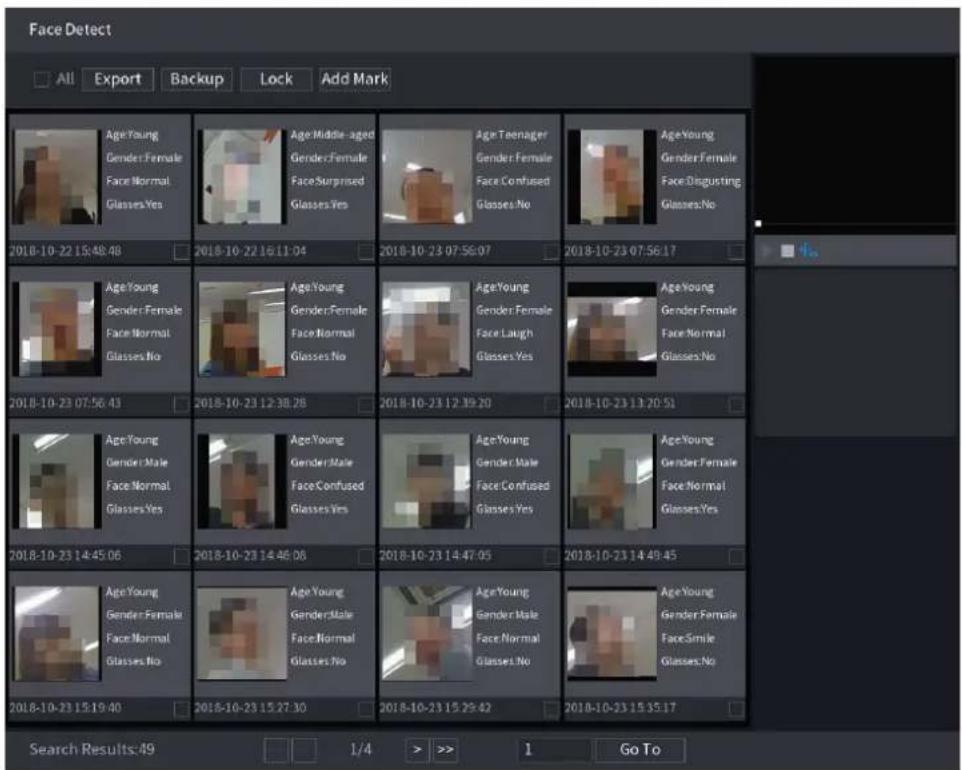Image resolution: width=962 pixels, height=770 pixels.
Task: Select checkbox for 2018-10-23 14:47:05 record
Action: [551, 556]
